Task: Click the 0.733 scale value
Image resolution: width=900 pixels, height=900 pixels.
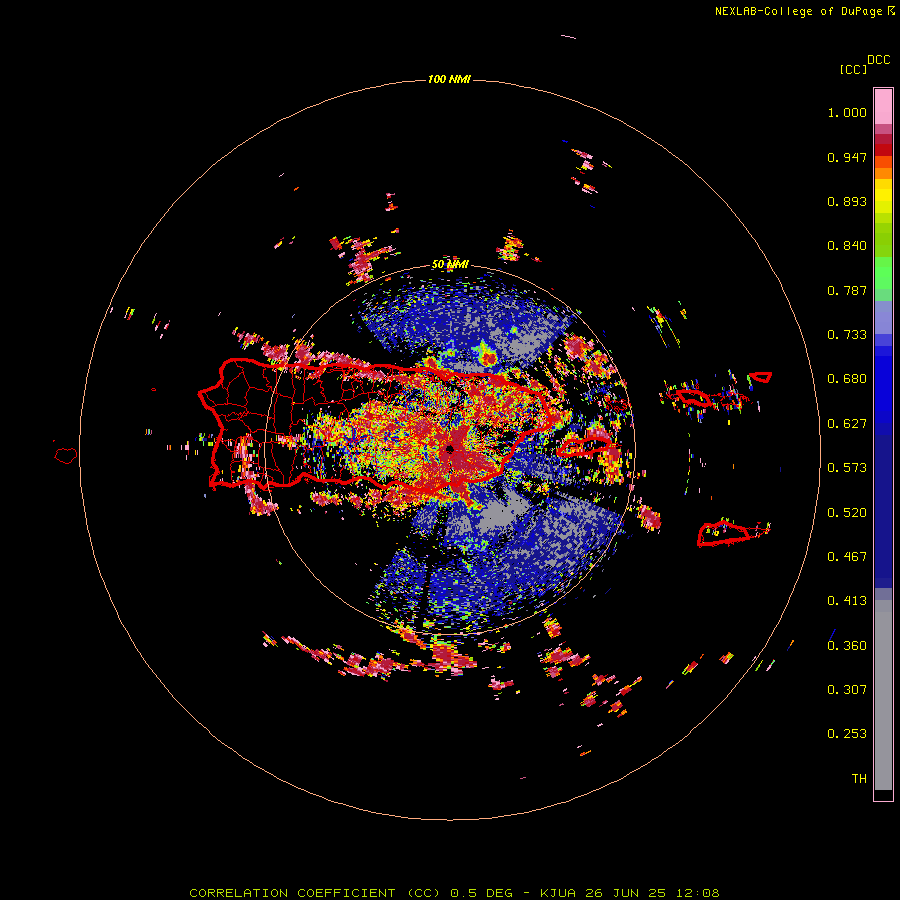Action: tap(847, 335)
